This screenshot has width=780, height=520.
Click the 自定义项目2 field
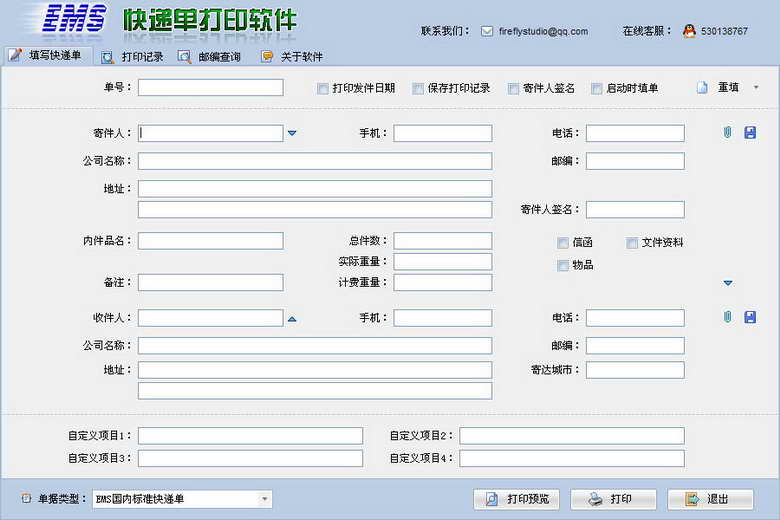click(572, 436)
